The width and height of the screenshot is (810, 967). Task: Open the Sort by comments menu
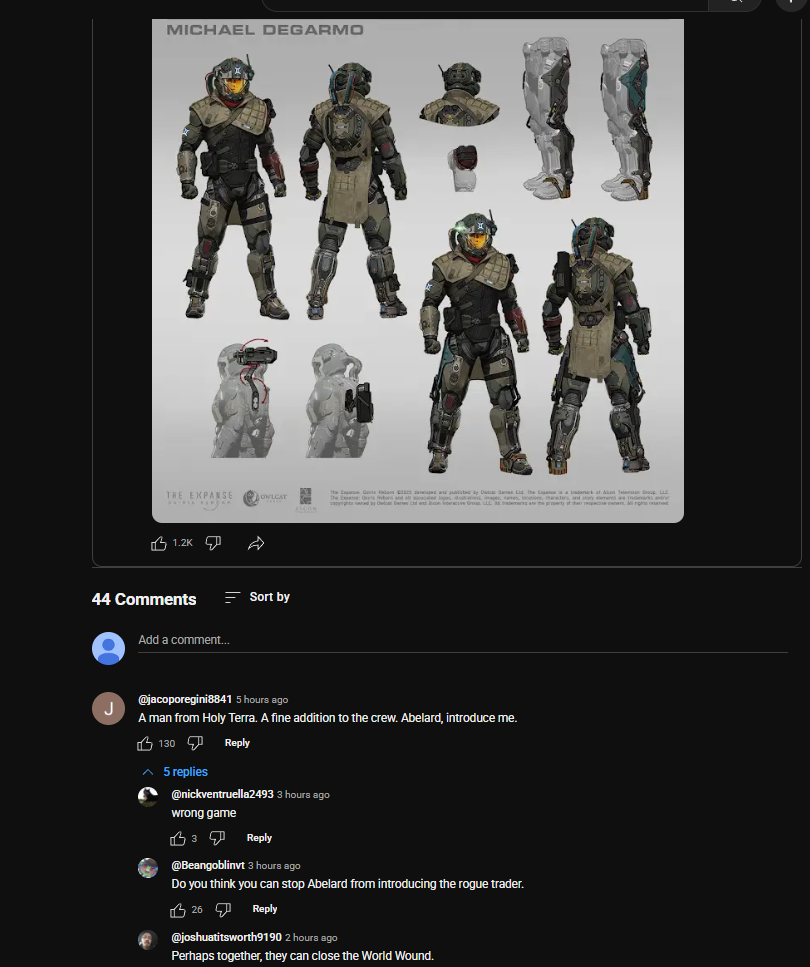coord(257,597)
